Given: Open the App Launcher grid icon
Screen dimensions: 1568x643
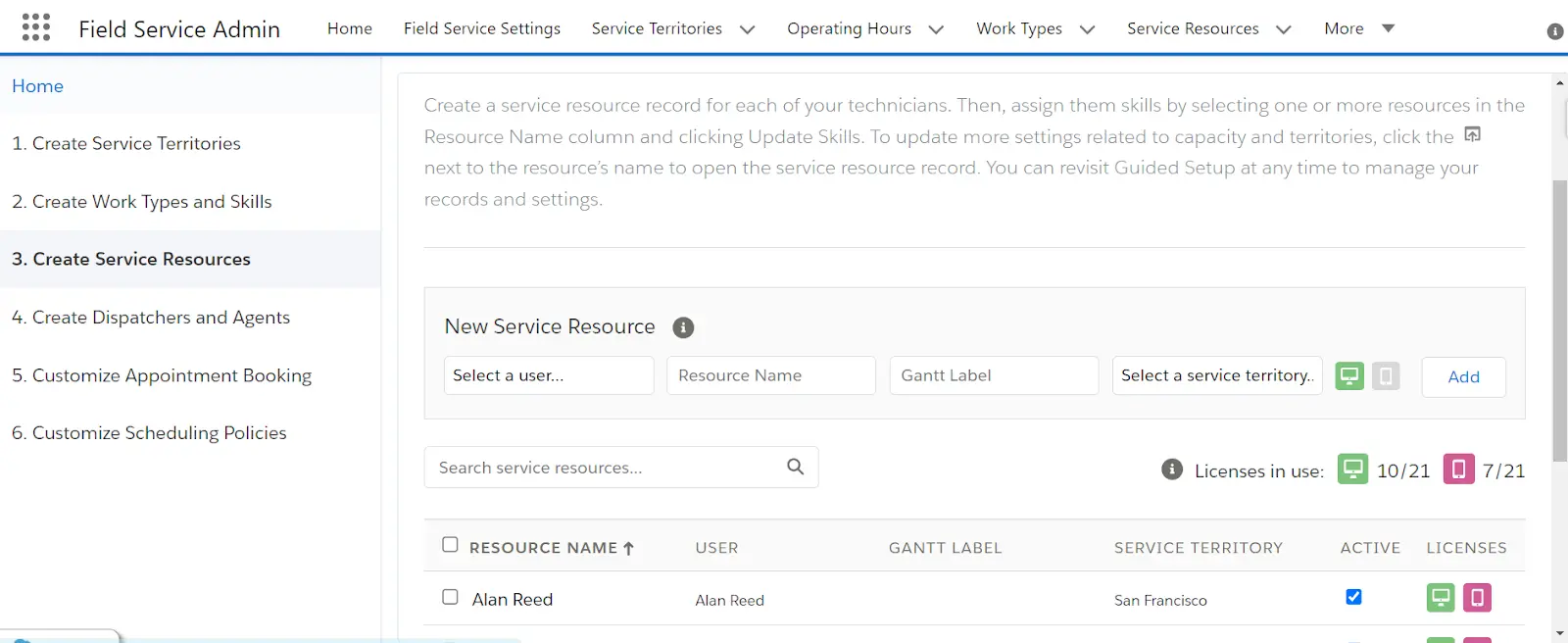Looking at the screenshot, I should pyautogui.click(x=36, y=27).
